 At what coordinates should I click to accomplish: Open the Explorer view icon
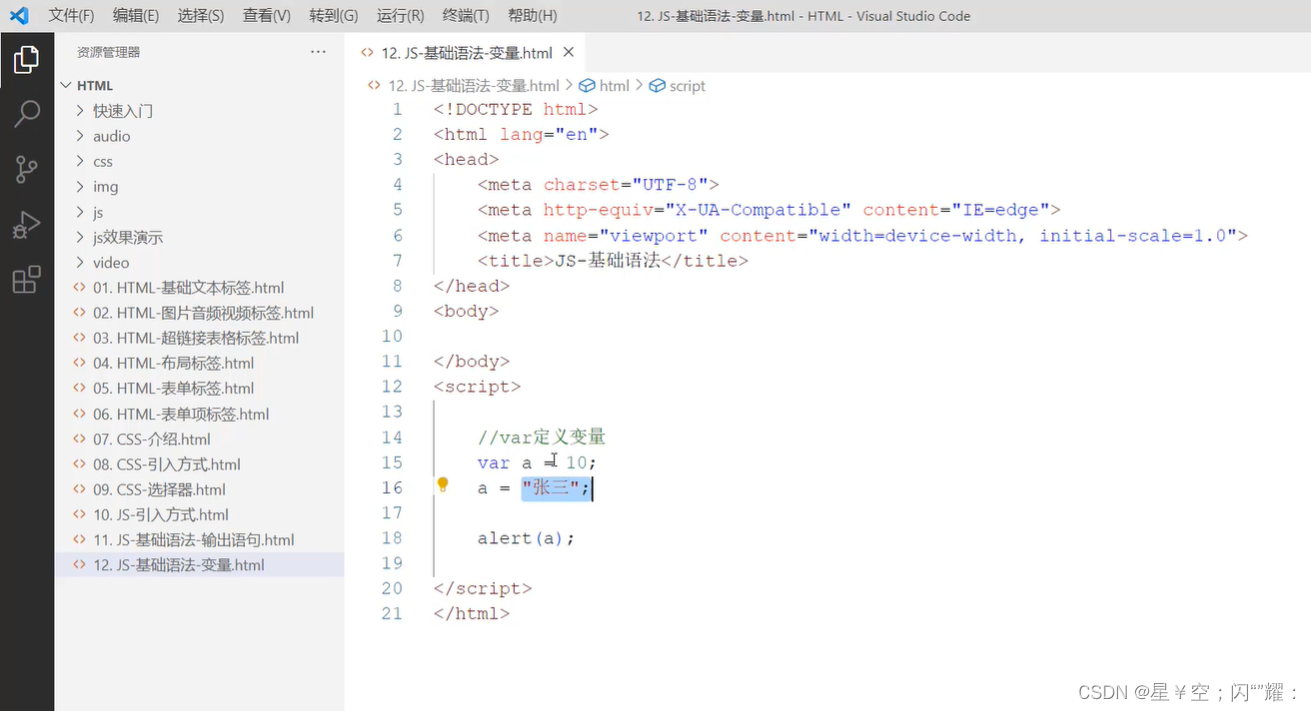coord(27,59)
